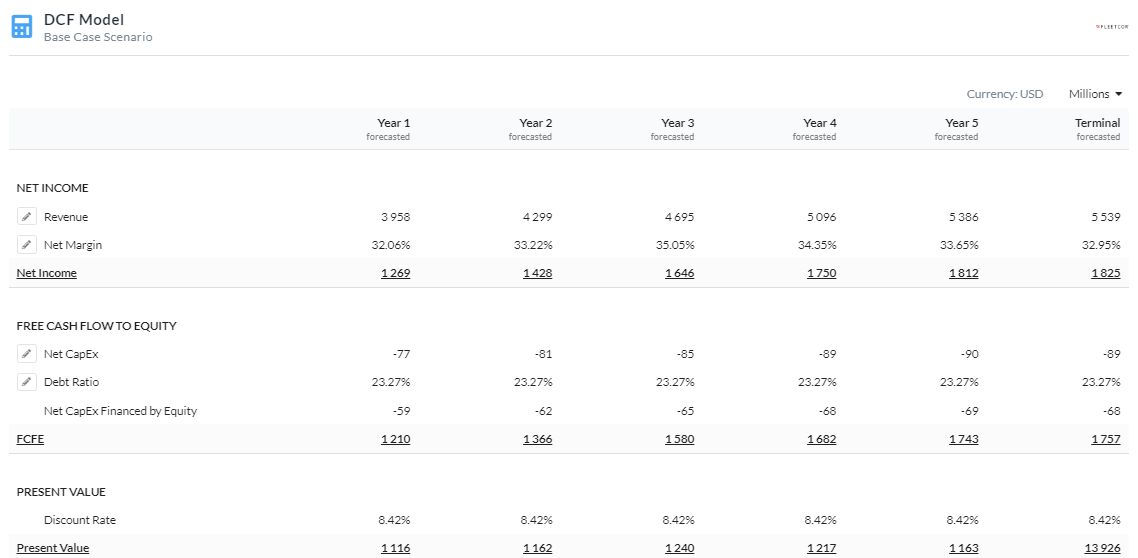Click Year 4 Present Value 1 217
The width and height of the screenshot is (1138, 558).
click(x=821, y=548)
